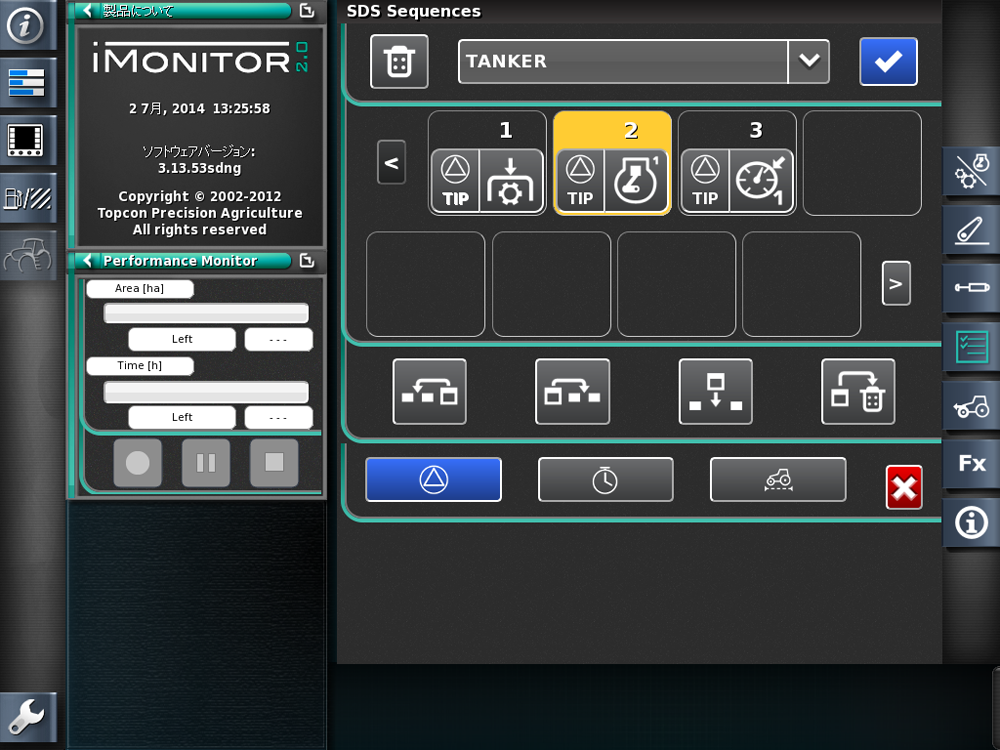
Task: Open the Fx functions button
Action: 971,464
